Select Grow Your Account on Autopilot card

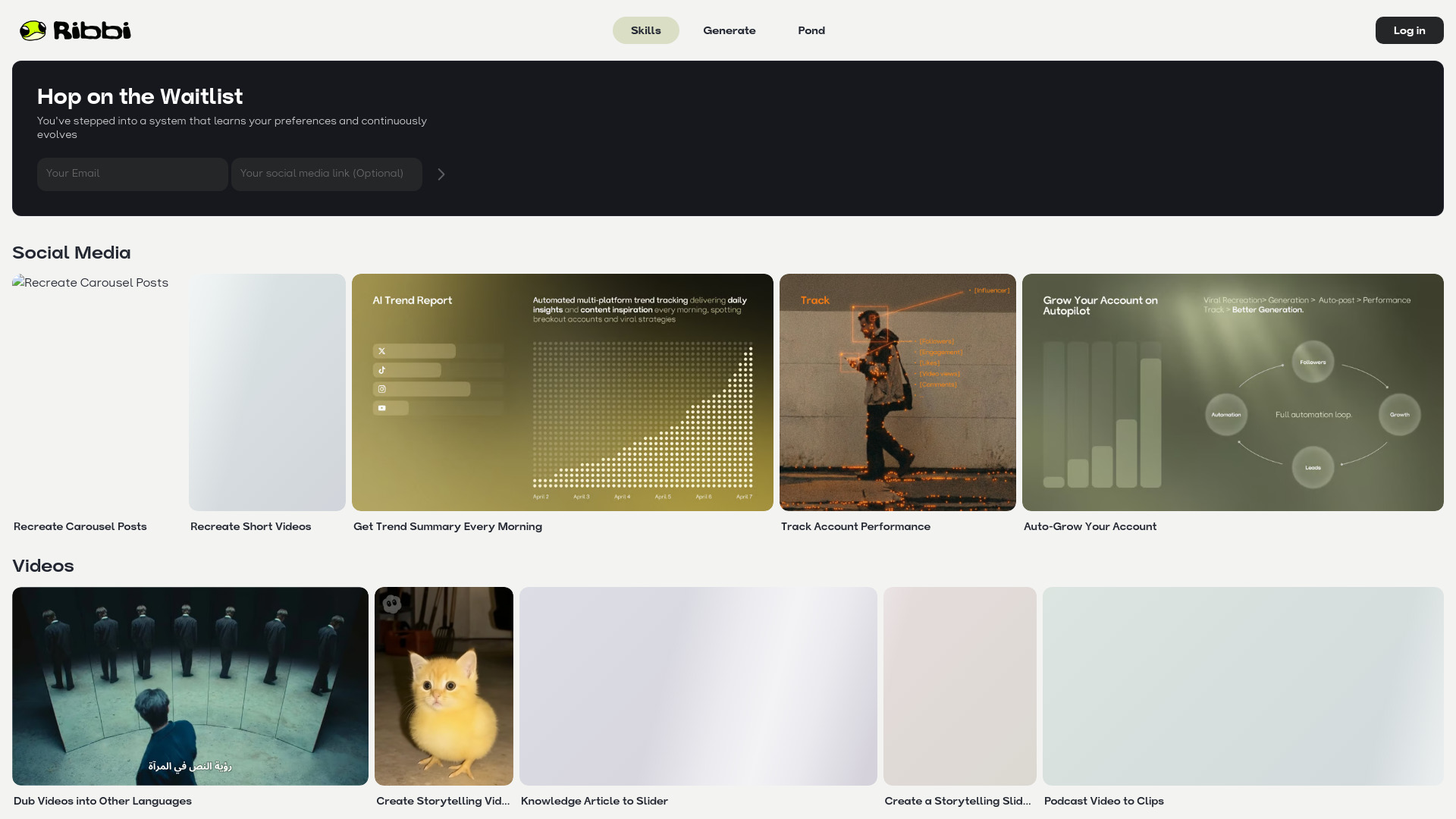[x=1232, y=392]
